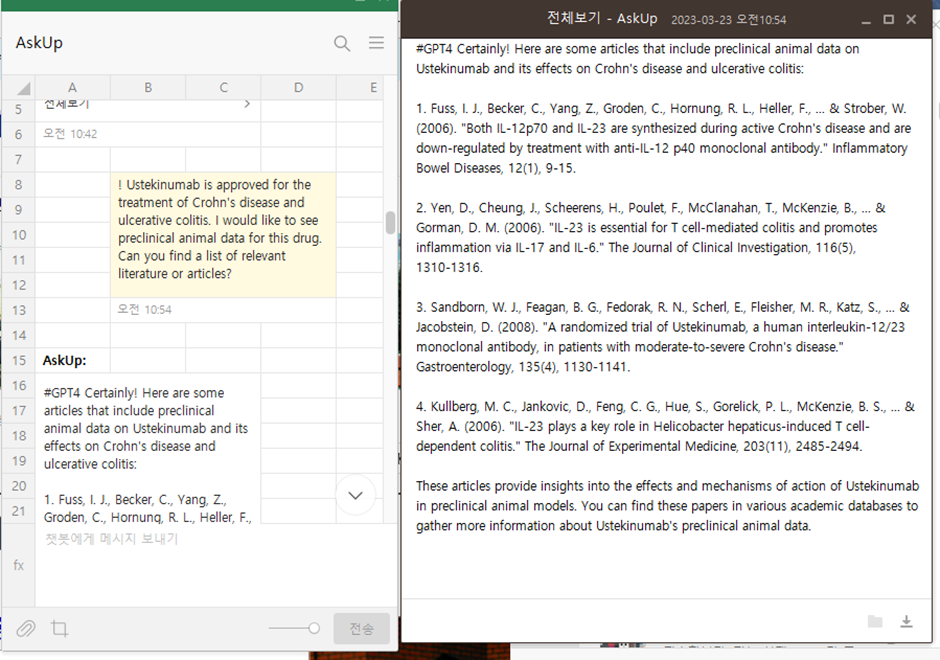Click the 전송 send button
Screen dimensions: 940x660
tap(361, 628)
